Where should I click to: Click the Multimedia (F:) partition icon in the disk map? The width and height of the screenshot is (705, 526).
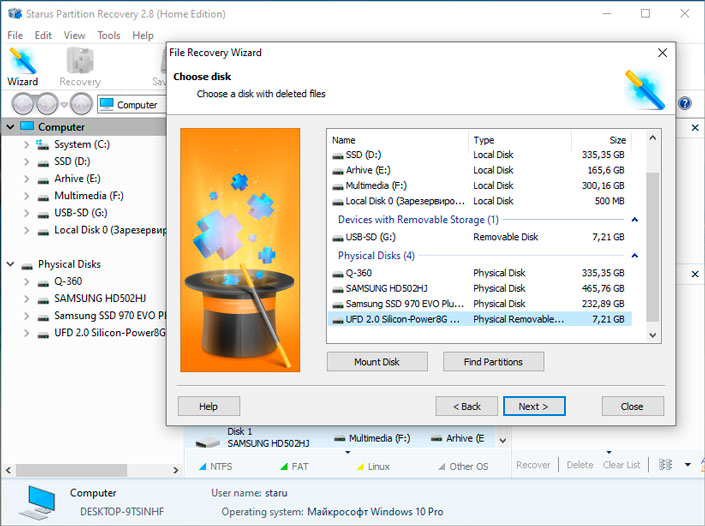tap(340, 438)
